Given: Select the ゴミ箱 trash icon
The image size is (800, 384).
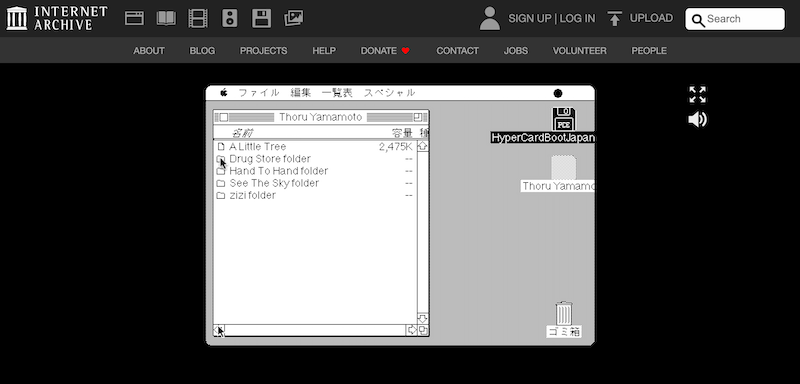Looking at the screenshot, I should click(564, 313).
